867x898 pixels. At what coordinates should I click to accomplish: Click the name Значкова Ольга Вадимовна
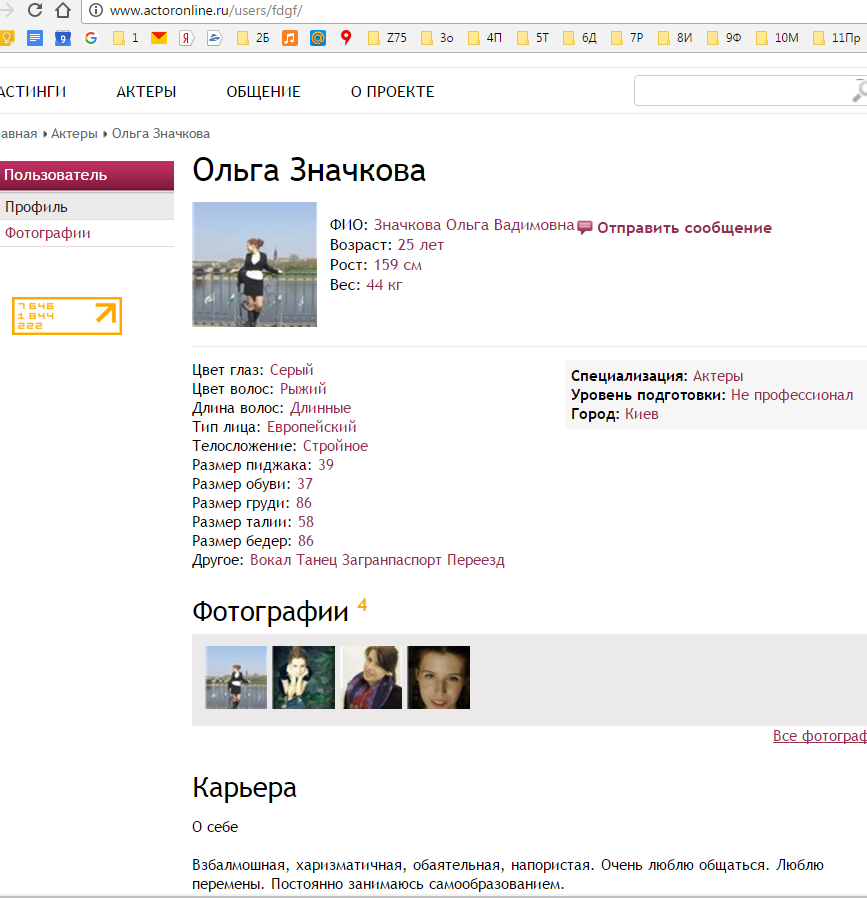474,225
